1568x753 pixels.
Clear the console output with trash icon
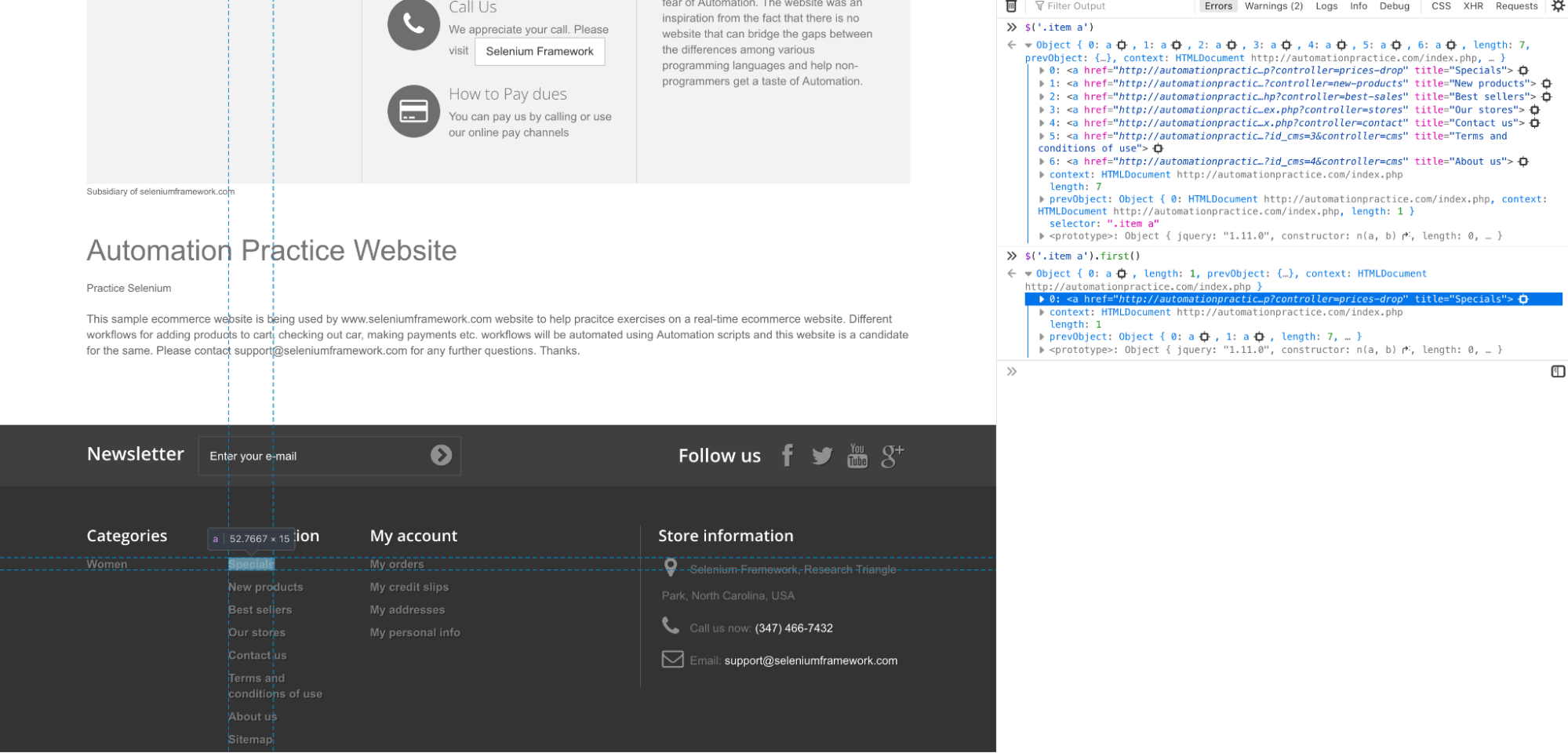pos(1011,6)
